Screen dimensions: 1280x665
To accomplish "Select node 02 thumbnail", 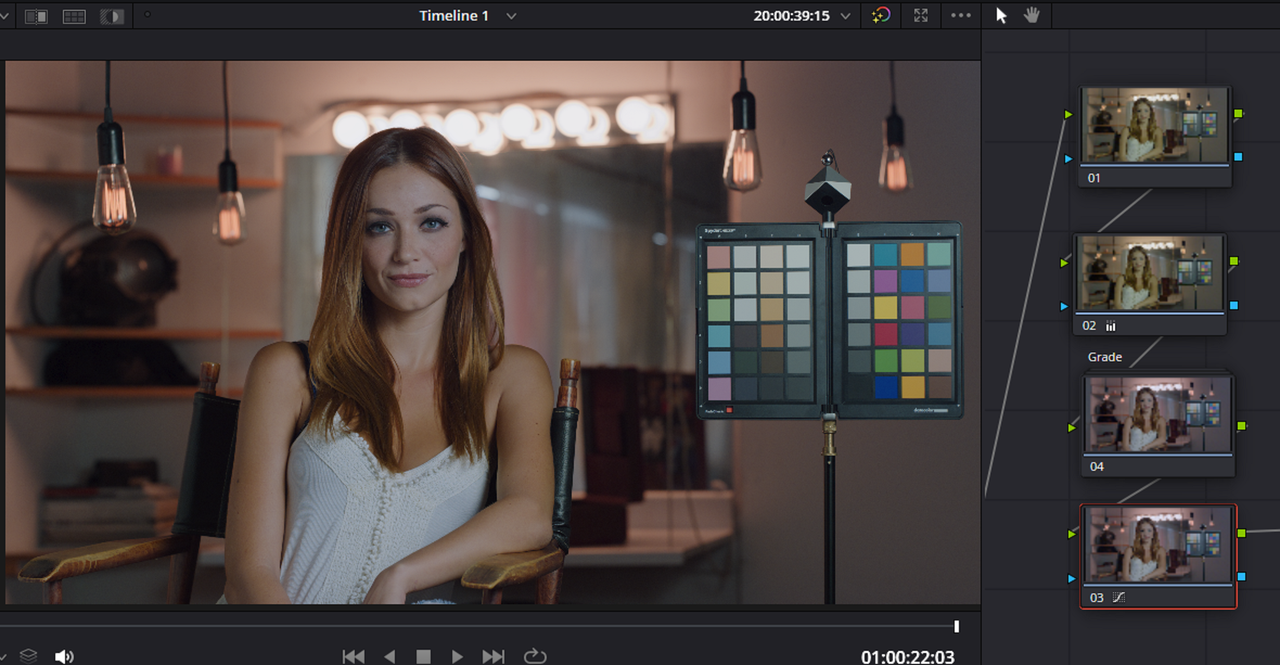I will coord(1150,273).
